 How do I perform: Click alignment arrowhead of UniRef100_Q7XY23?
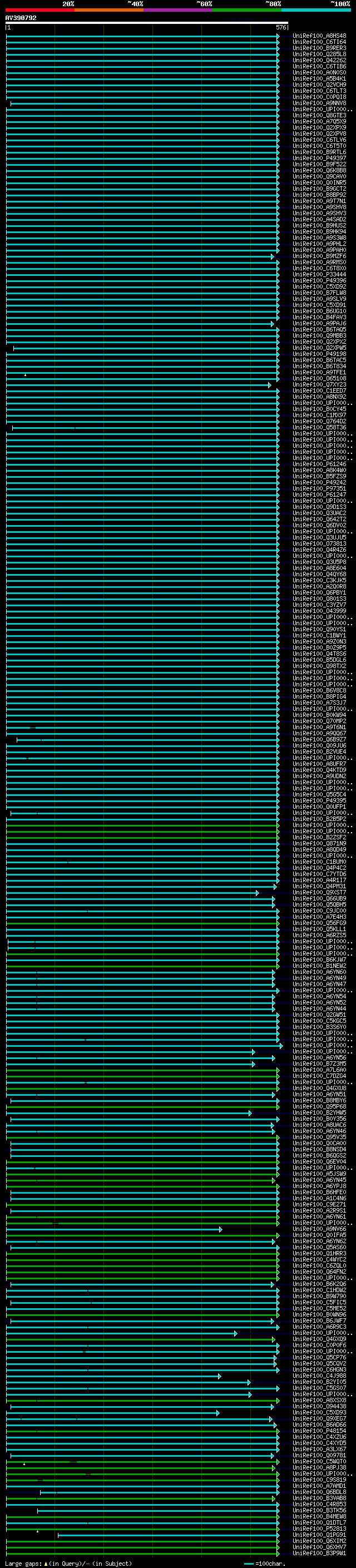click(269, 385)
